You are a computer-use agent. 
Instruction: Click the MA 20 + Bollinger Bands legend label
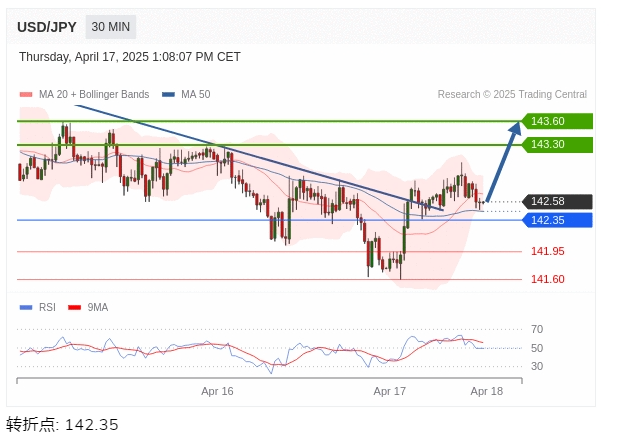(94, 94)
